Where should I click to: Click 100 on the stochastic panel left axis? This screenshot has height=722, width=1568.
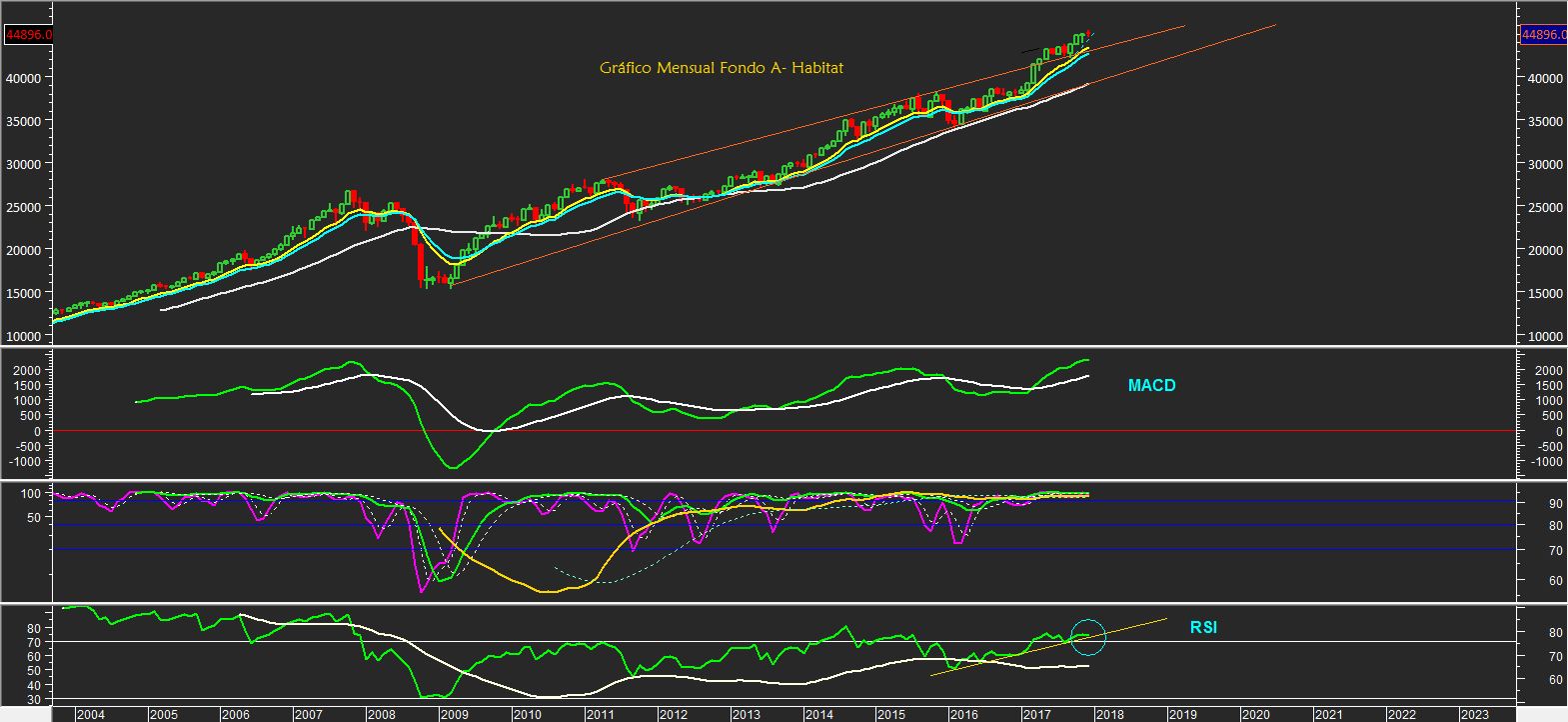(30, 494)
